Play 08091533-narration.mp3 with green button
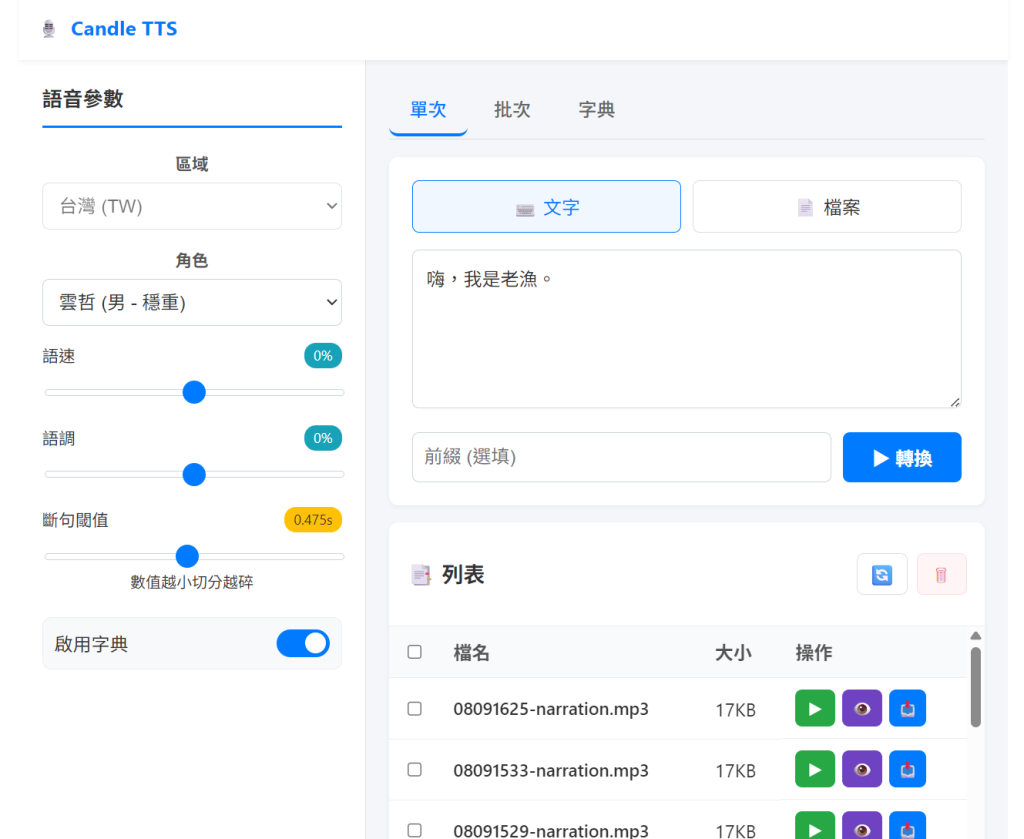 click(814, 769)
